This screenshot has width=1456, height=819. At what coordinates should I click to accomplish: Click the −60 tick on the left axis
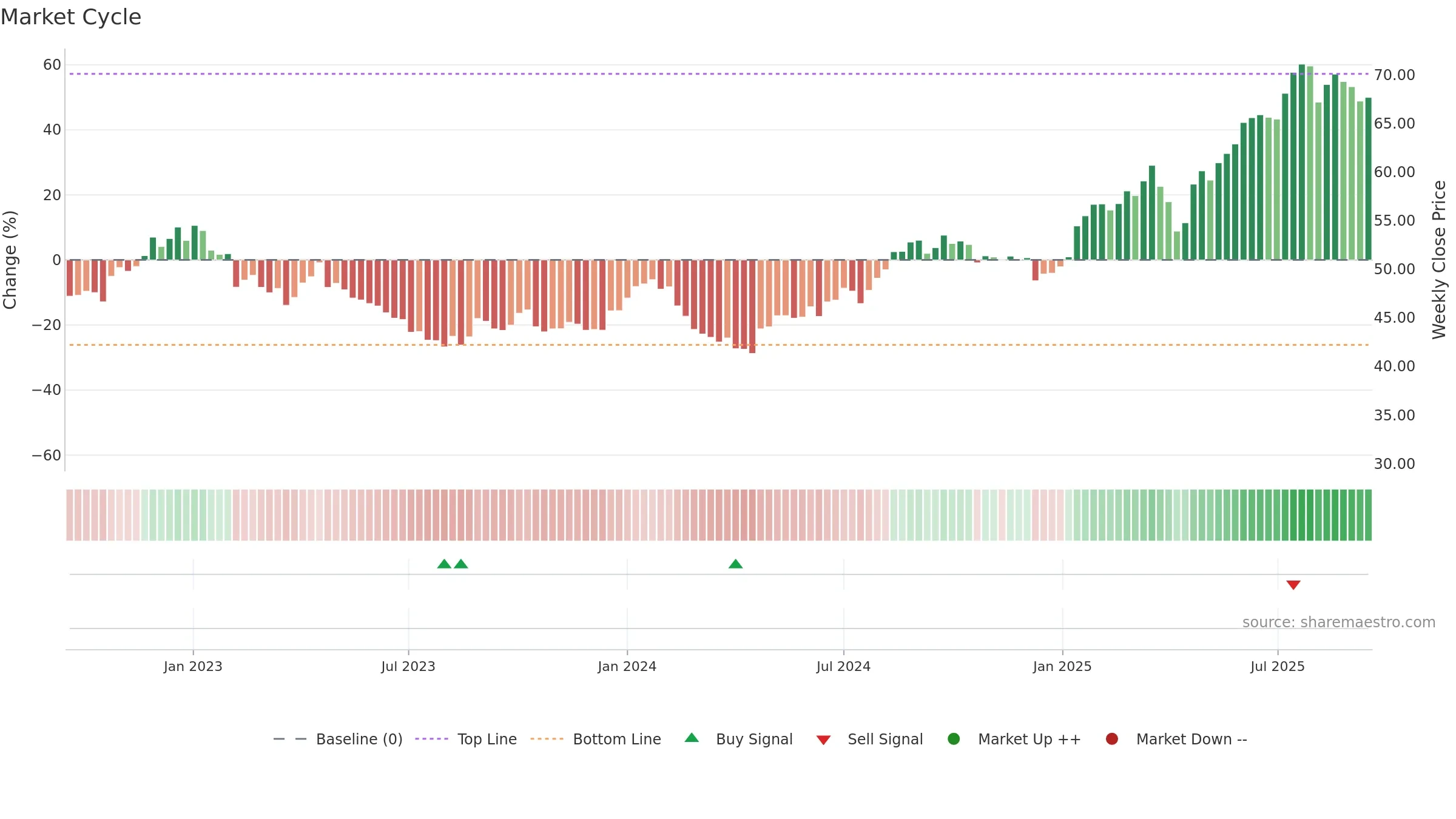click(47, 455)
